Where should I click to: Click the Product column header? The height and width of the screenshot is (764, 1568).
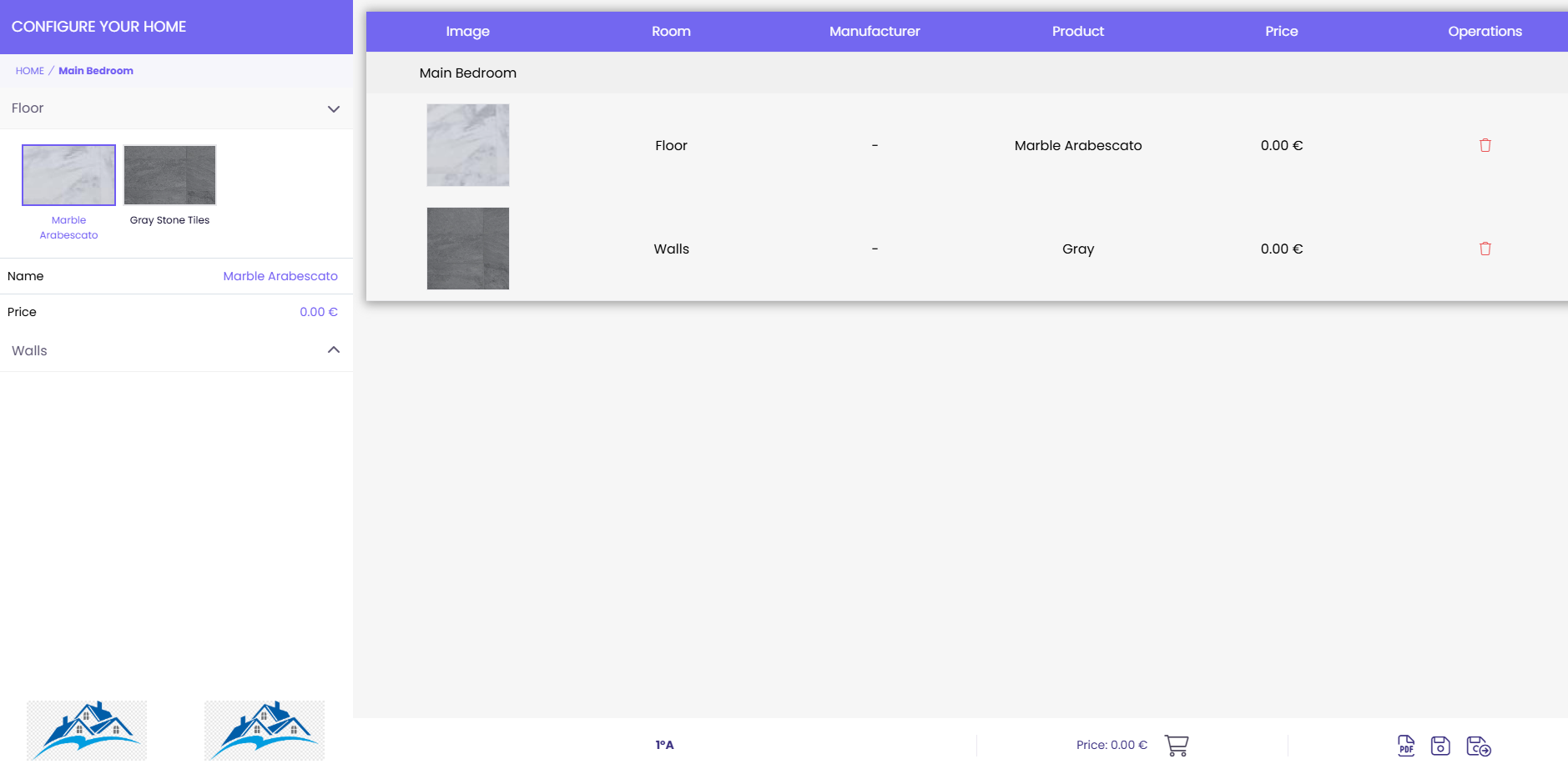point(1077,32)
